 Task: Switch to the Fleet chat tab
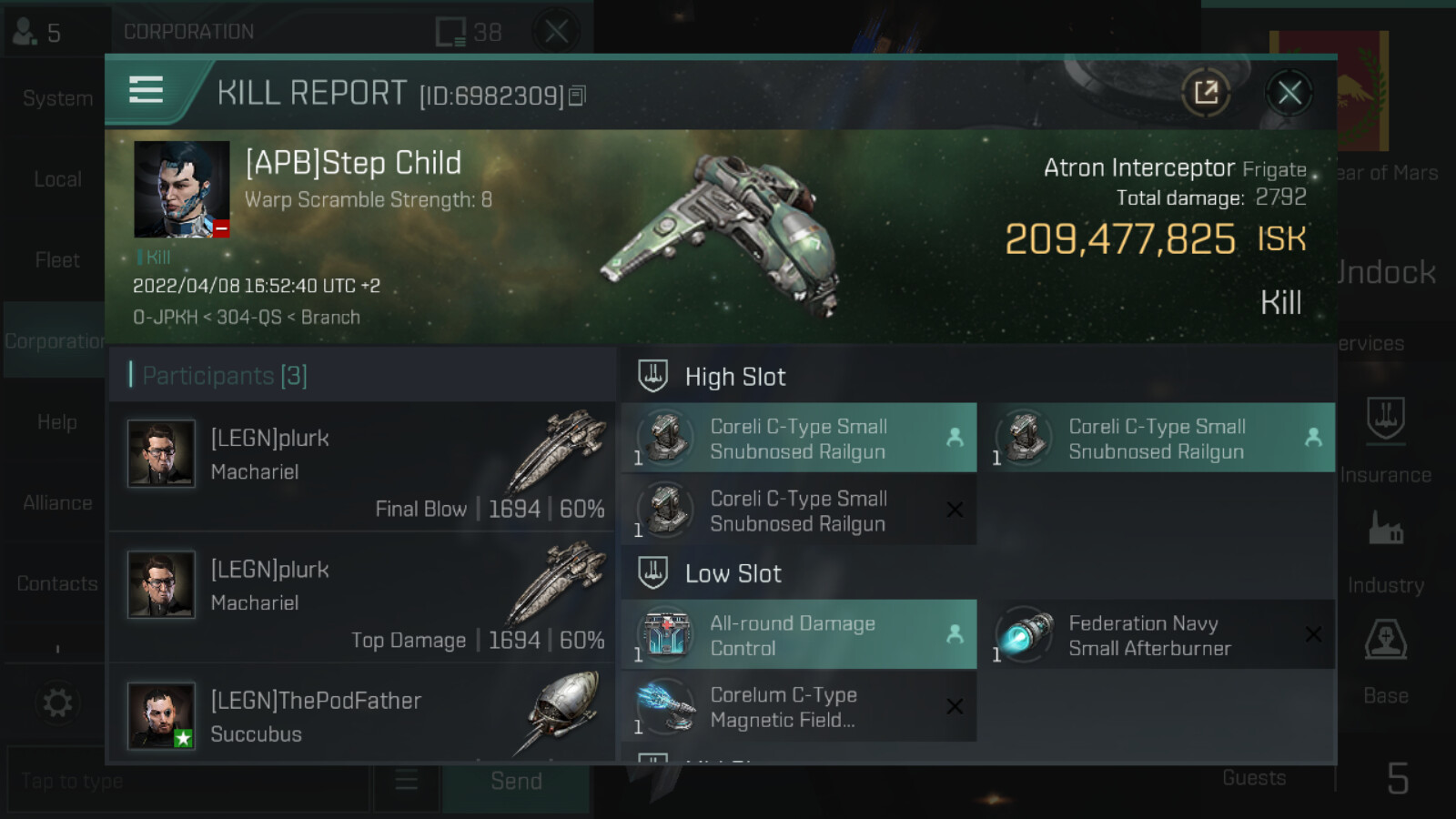56,260
